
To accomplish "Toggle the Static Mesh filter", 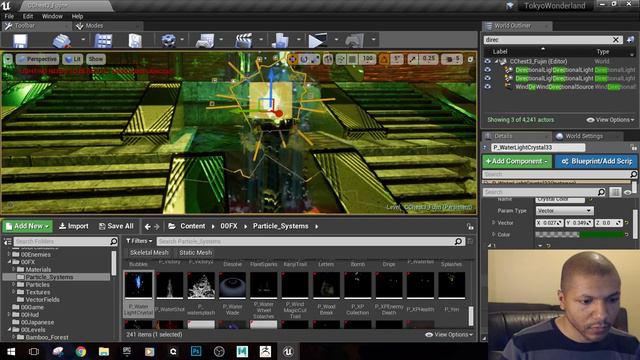I will (196, 253).
